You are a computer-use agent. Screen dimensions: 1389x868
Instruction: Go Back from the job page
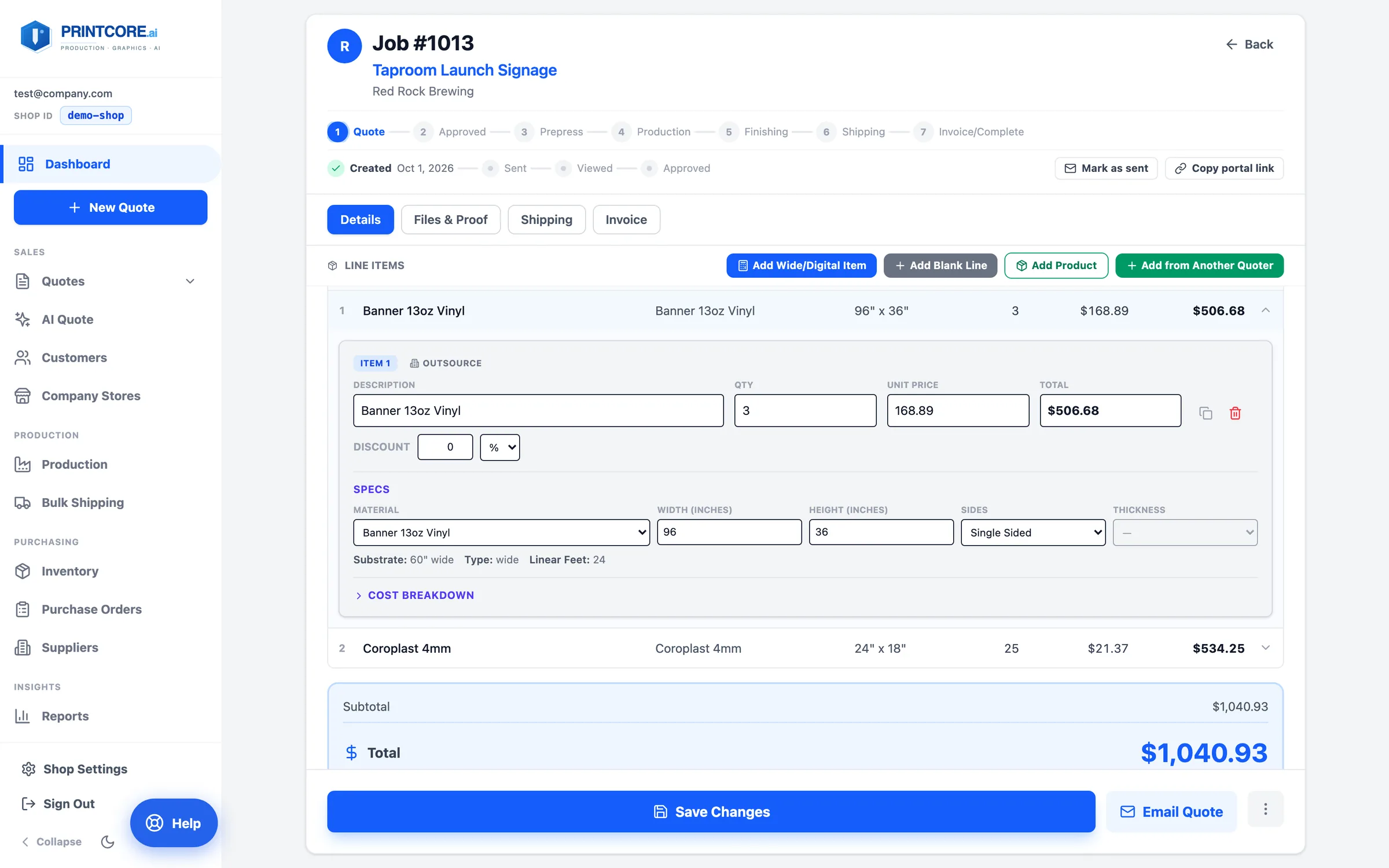click(x=1250, y=45)
